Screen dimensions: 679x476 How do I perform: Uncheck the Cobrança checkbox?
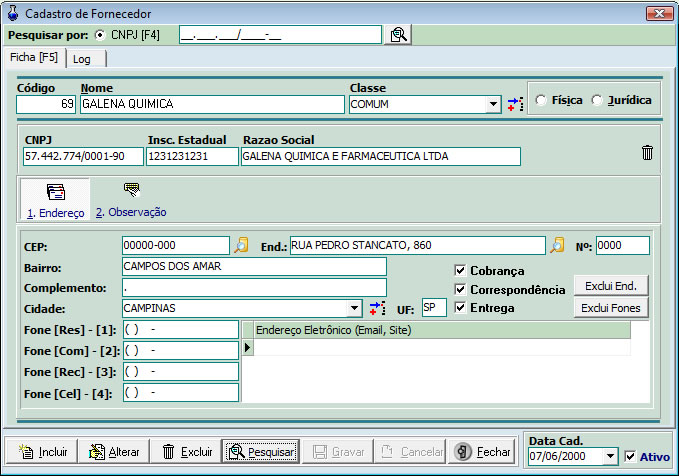click(x=460, y=270)
